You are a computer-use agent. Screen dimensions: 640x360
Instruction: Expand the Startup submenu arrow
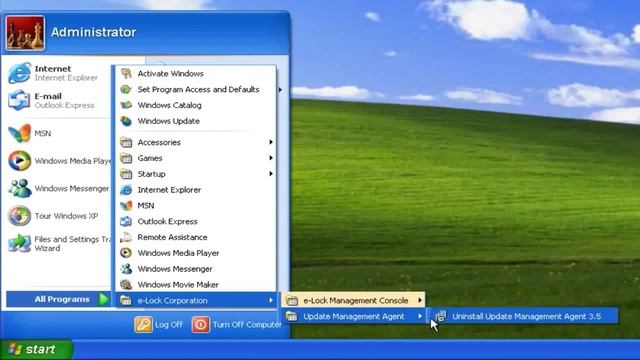pos(271,174)
